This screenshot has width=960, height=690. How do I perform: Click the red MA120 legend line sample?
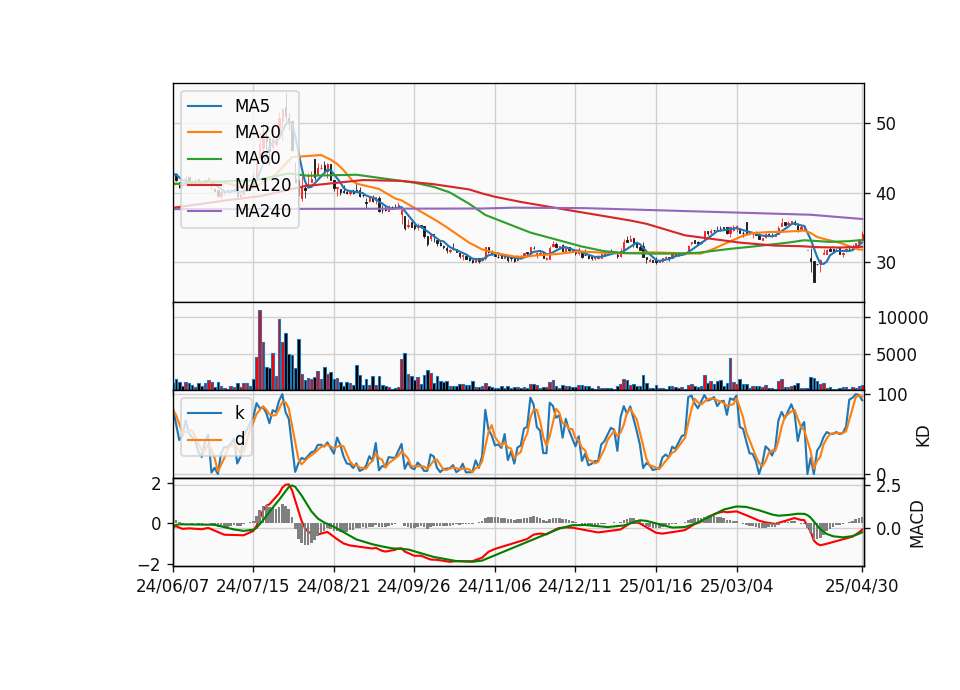(204, 185)
